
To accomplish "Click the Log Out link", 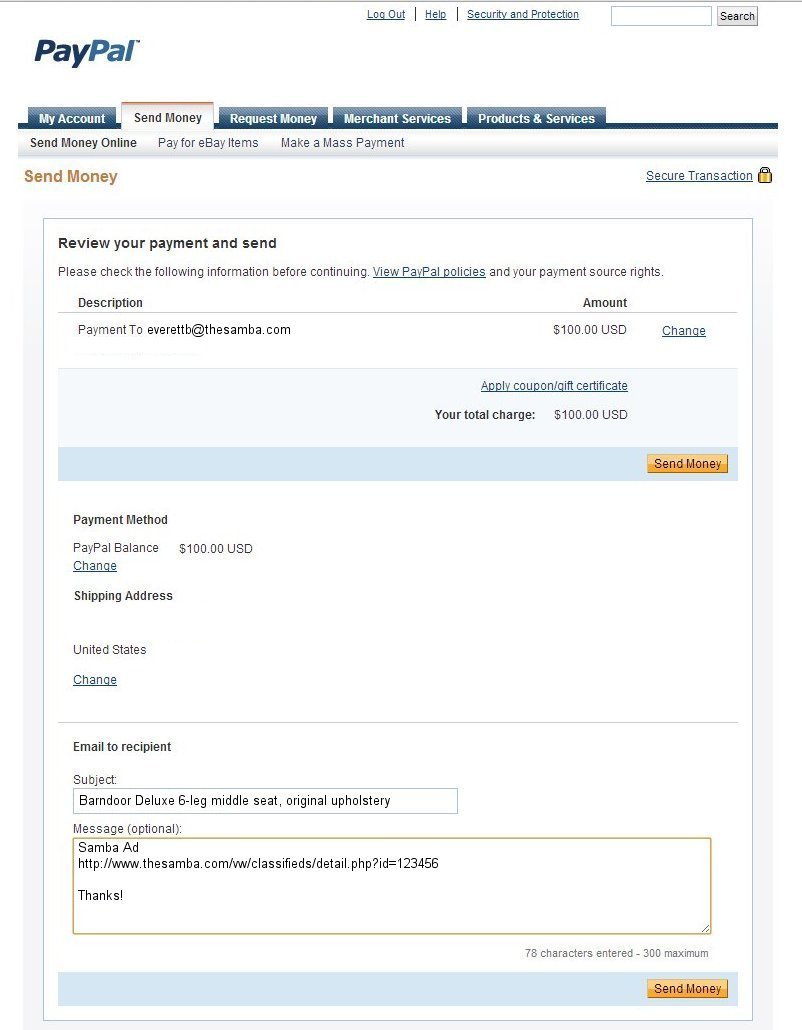I will click(x=386, y=14).
